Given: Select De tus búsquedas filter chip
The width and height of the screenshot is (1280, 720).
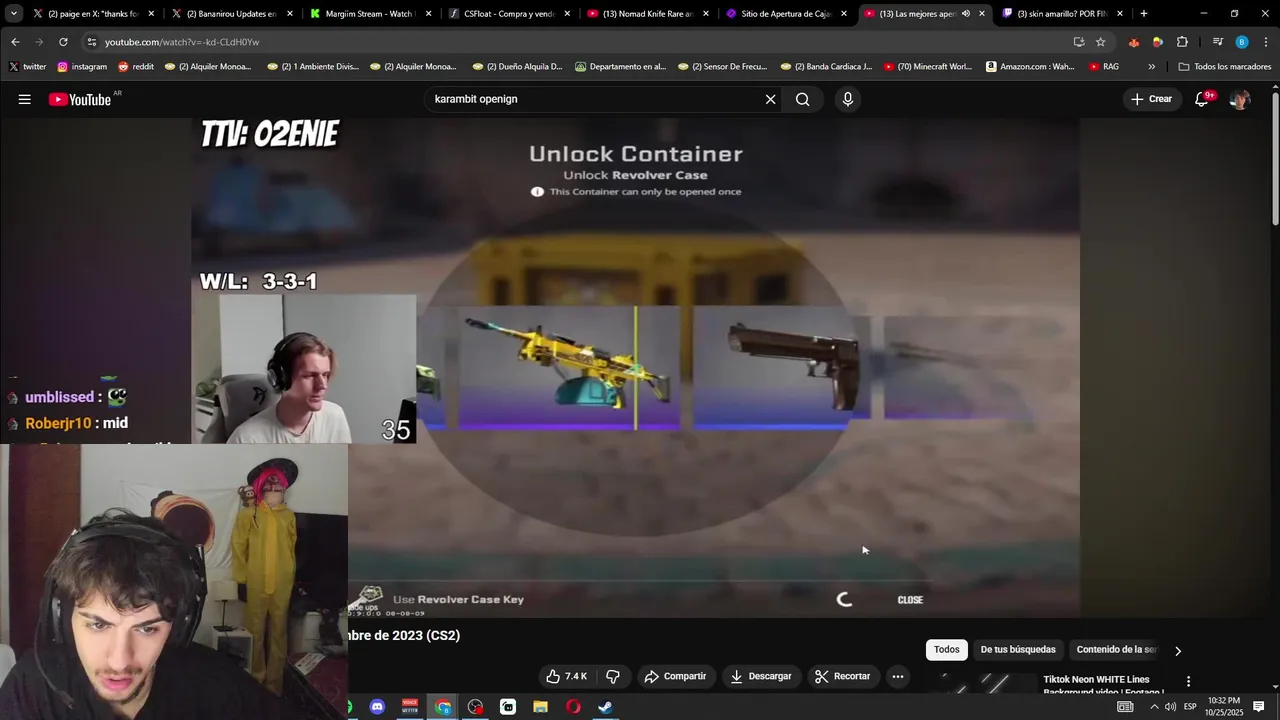Looking at the screenshot, I should pos(1018,650).
